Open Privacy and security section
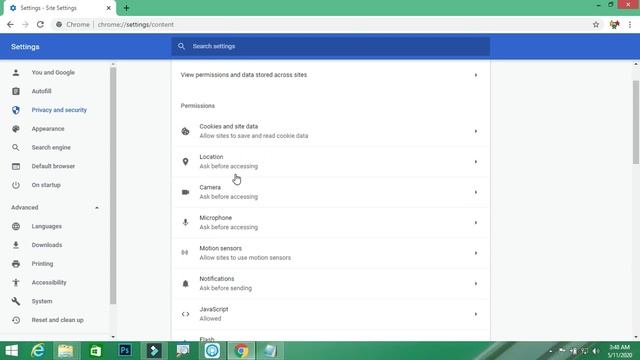 [59, 110]
